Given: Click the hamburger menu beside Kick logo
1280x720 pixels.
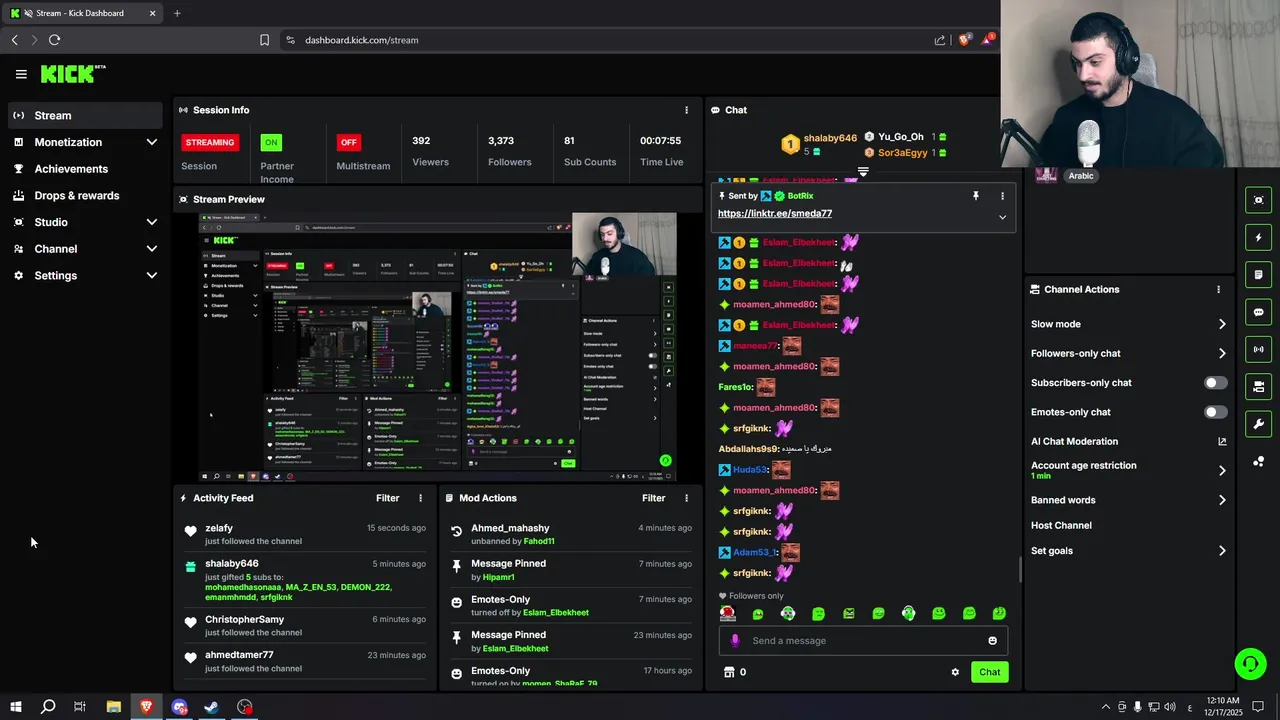Looking at the screenshot, I should [x=21, y=74].
